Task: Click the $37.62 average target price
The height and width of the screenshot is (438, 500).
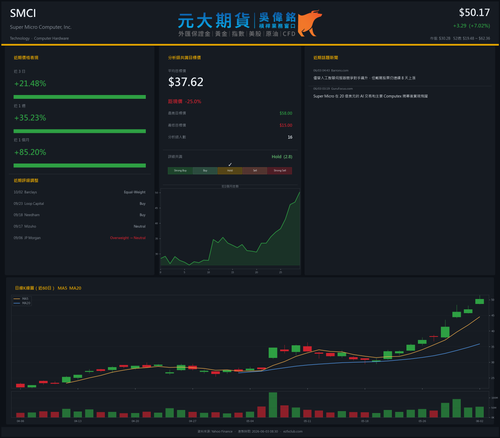Action: coord(186,82)
